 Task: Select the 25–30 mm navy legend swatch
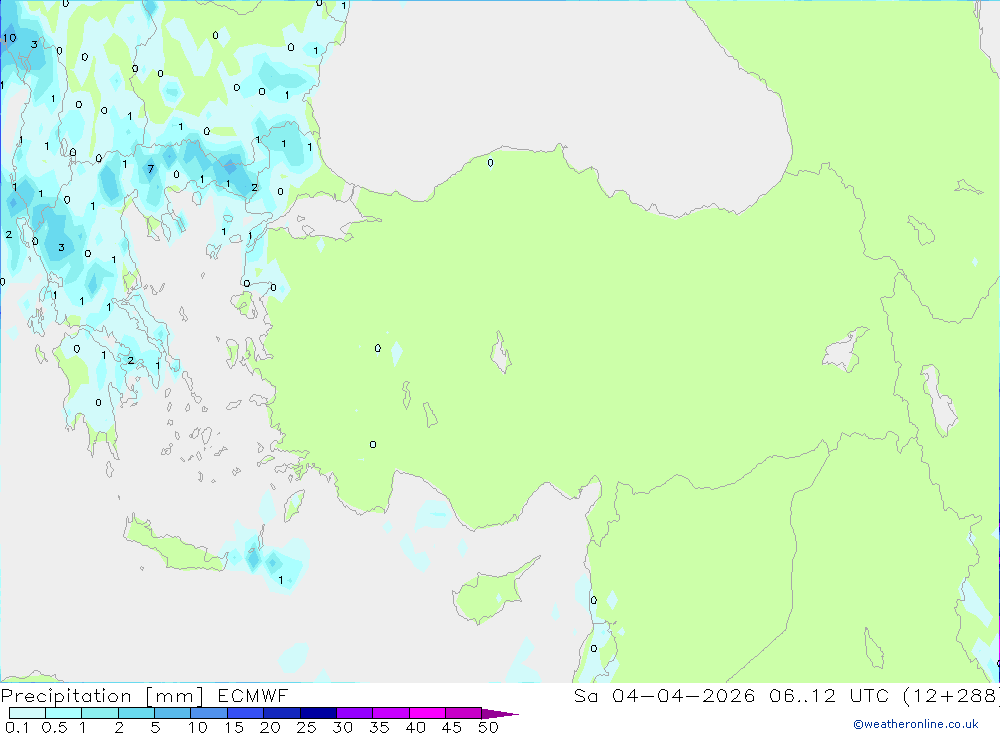[x=318, y=713]
